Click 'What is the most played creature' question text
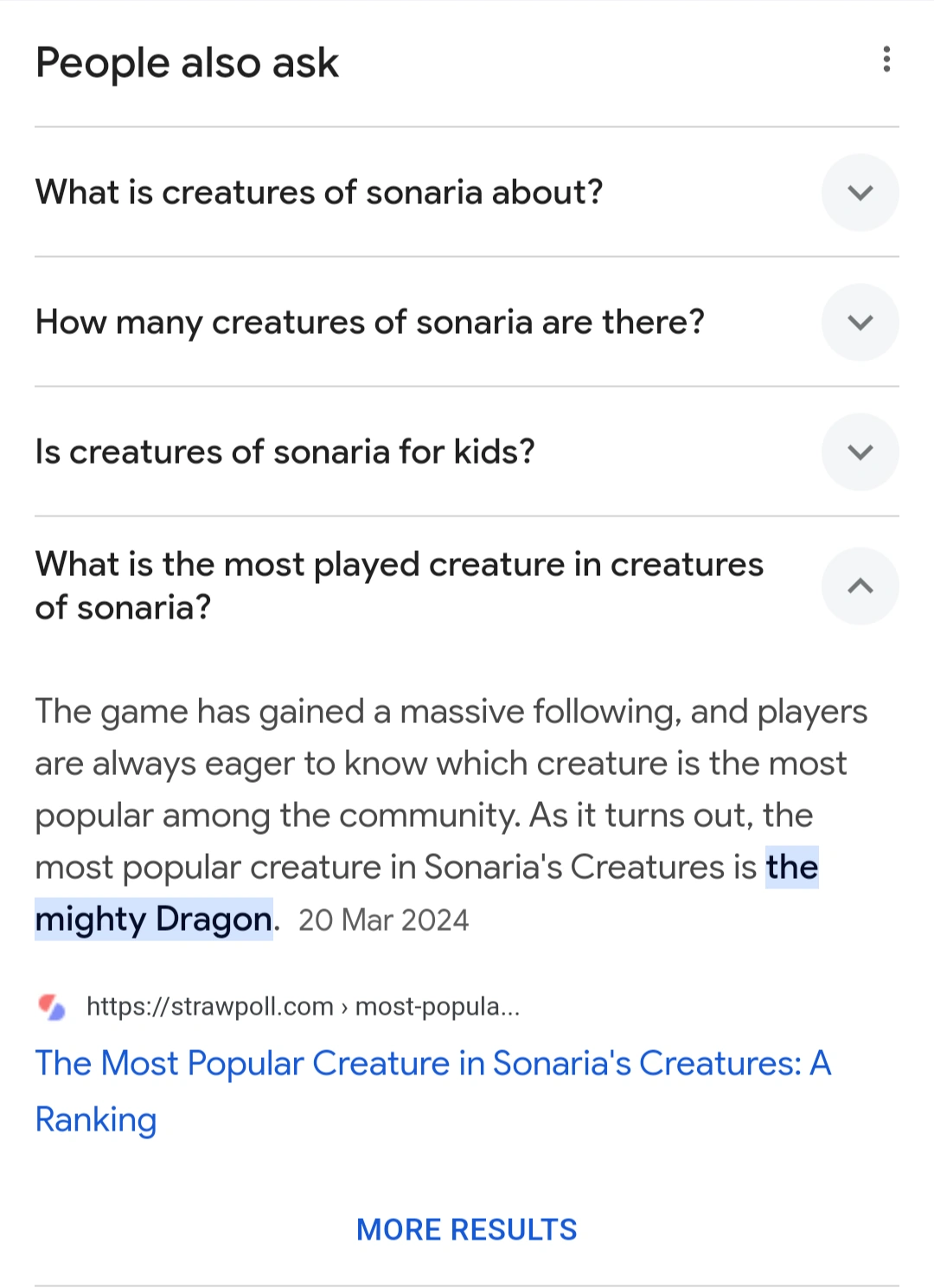Screen dimensions: 934x1288 click(400, 586)
